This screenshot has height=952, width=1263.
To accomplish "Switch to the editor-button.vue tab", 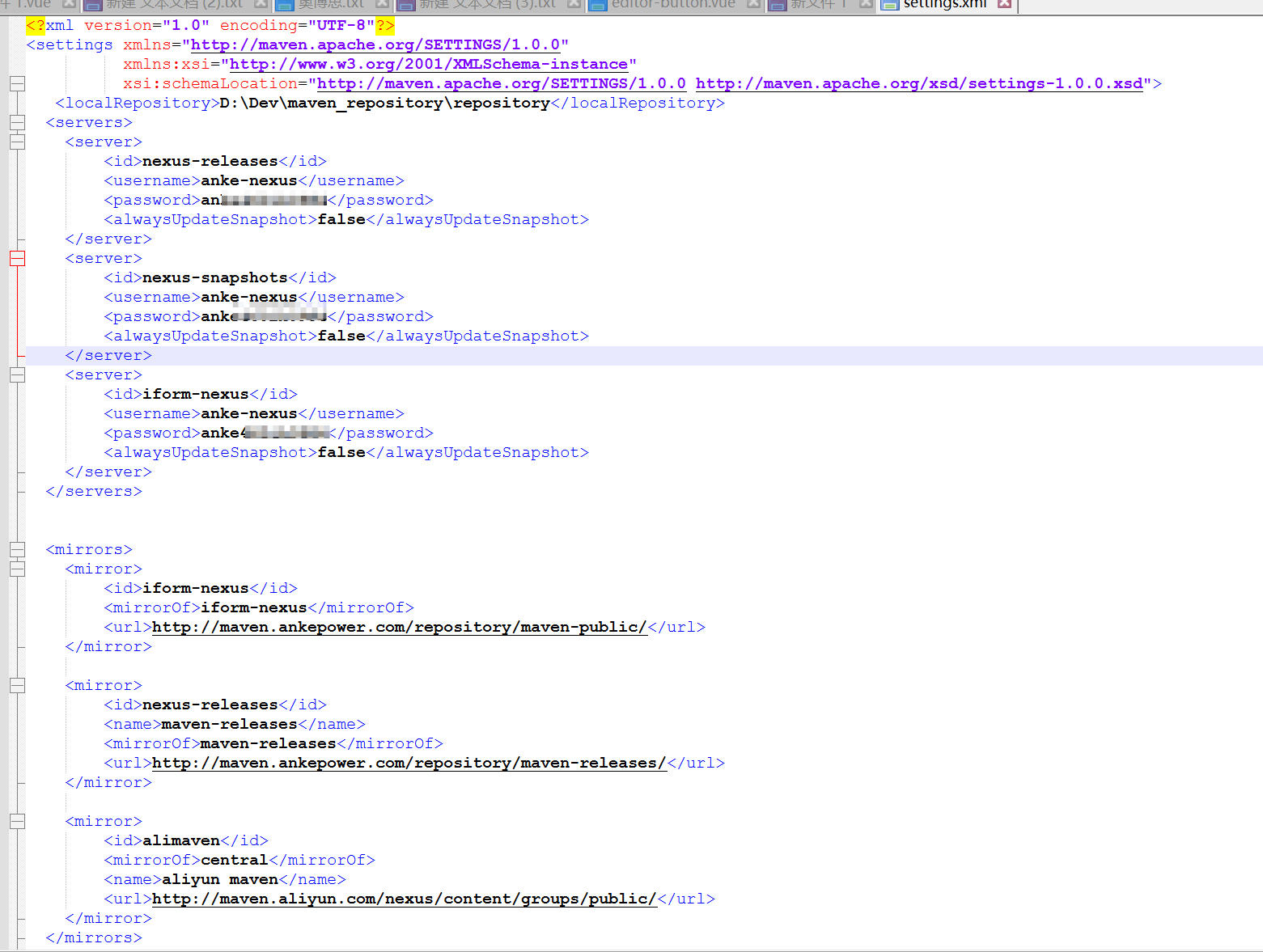I will point(672,4).
